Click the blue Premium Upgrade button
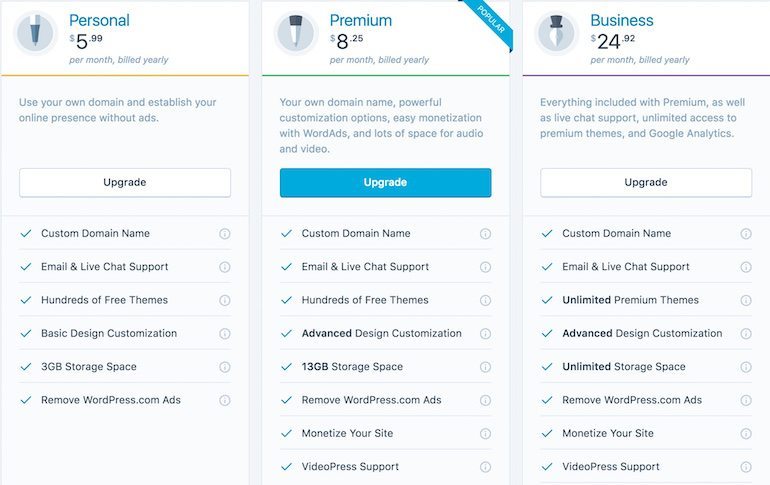This screenshot has height=485, width=770. 385,183
